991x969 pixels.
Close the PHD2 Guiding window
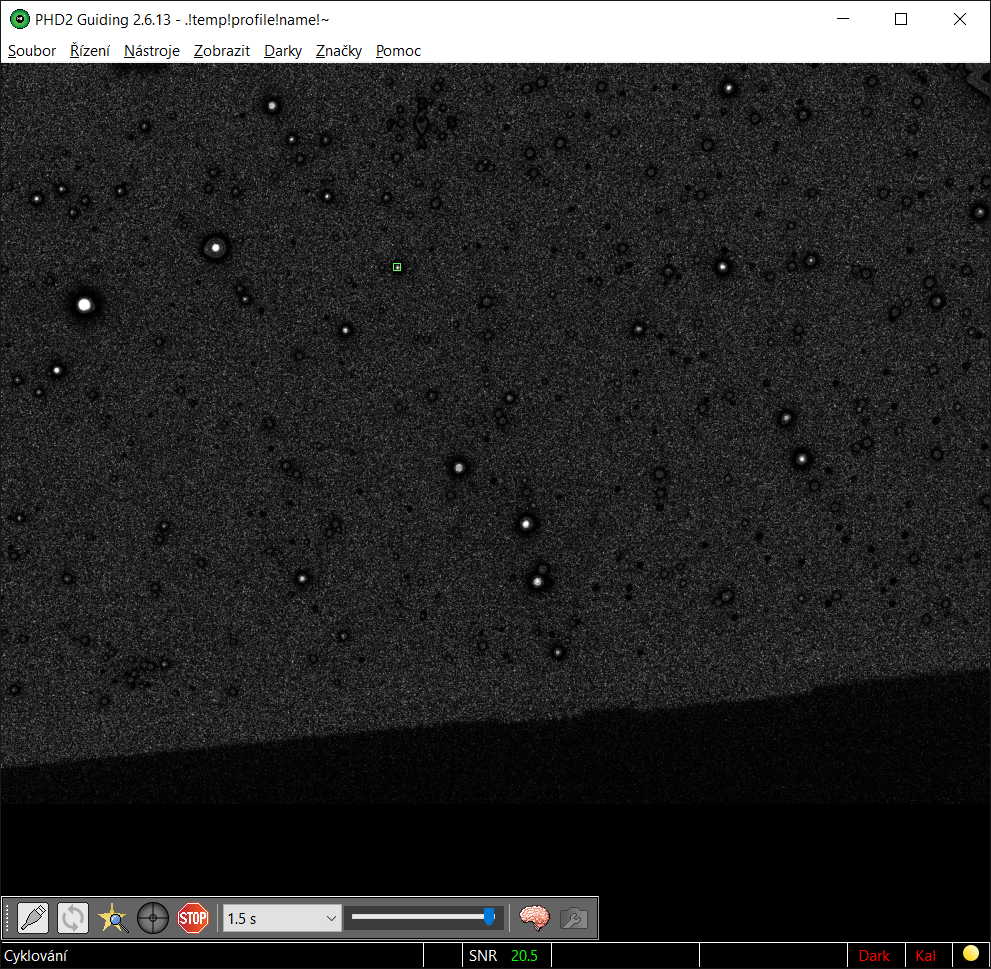(959, 20)
